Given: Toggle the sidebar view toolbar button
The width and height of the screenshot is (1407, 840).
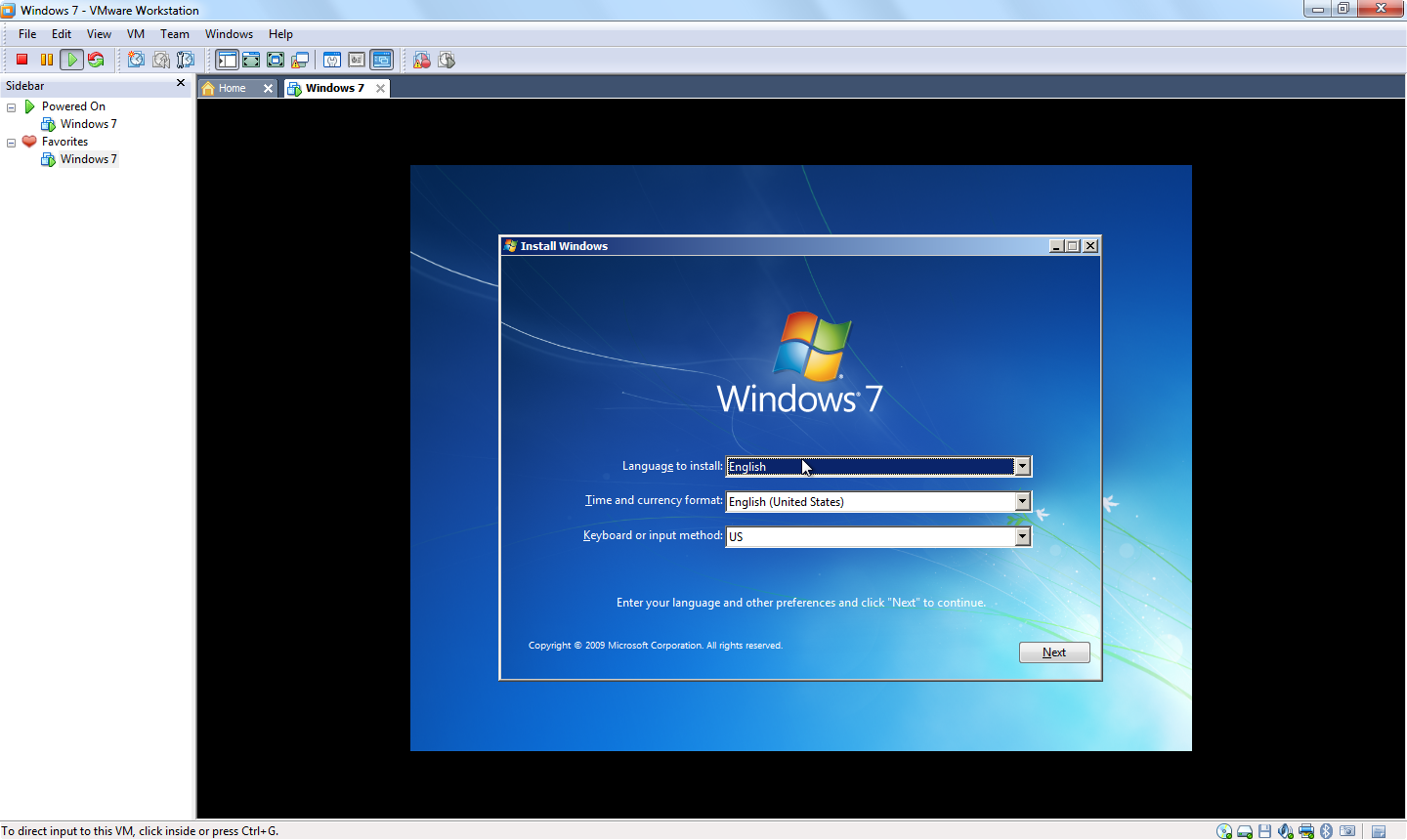Looking at the screenshot, I should pos(227,60).
